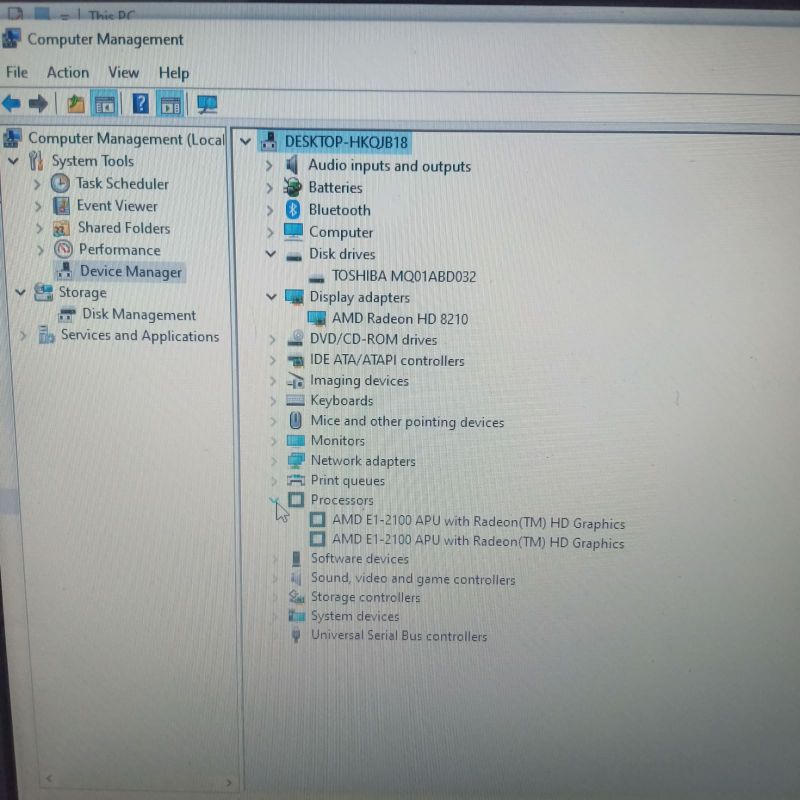Click Scan for hardware changes monitor icon
800x800 pixels.
[207, 105]
